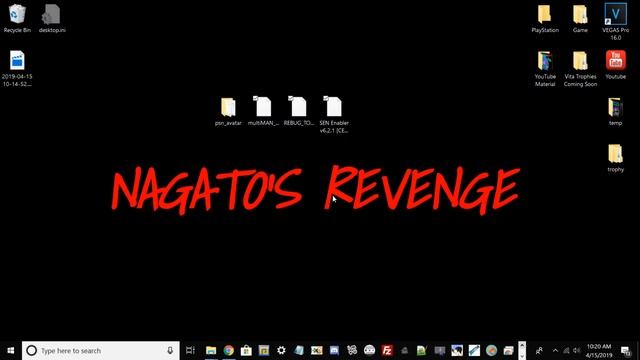640x360 pixels.
Task: Select the PlayStation folder
Action: (x=545, y=18)
